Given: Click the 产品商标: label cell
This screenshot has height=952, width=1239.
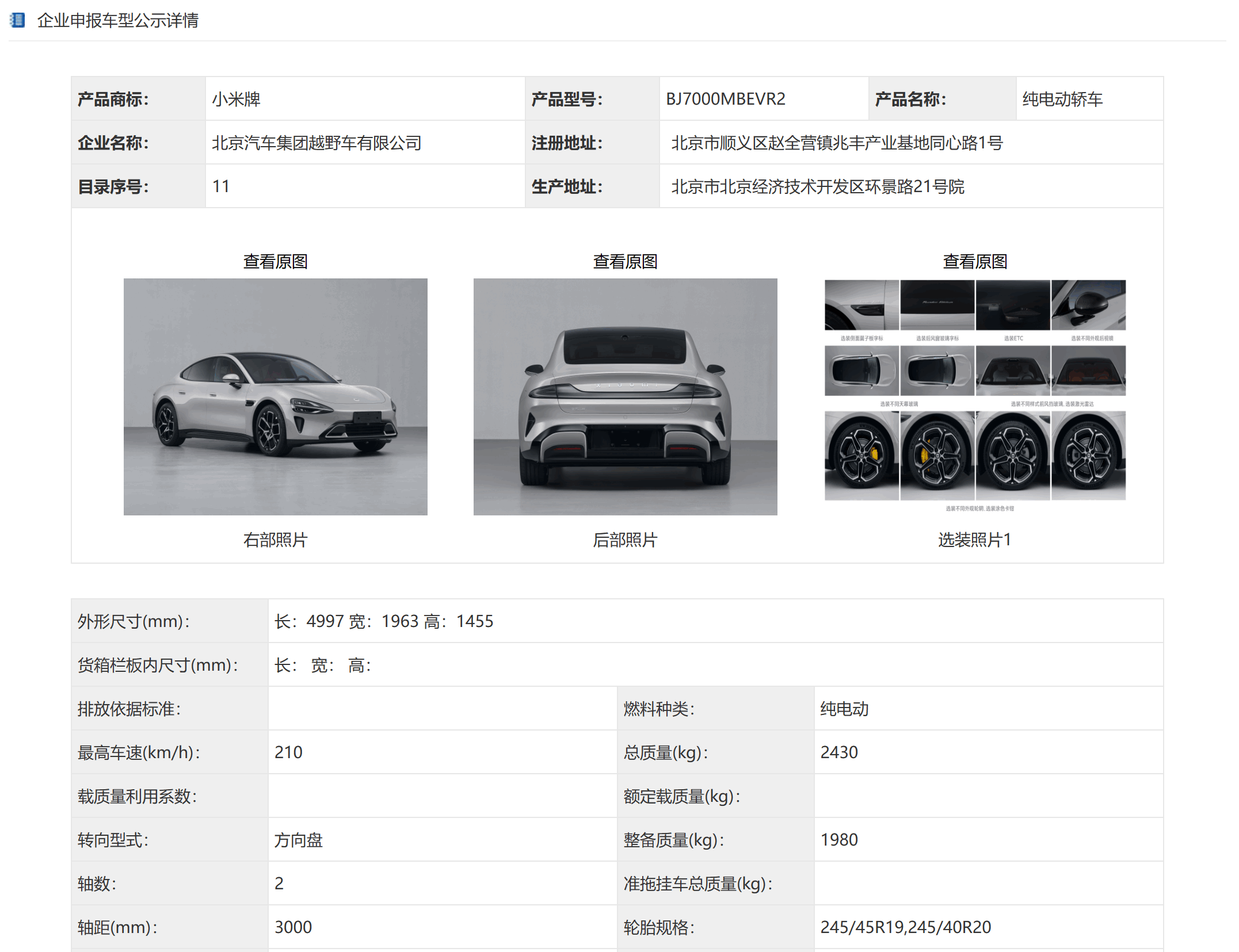Looking at the screenshot, I should click(138, 99).
